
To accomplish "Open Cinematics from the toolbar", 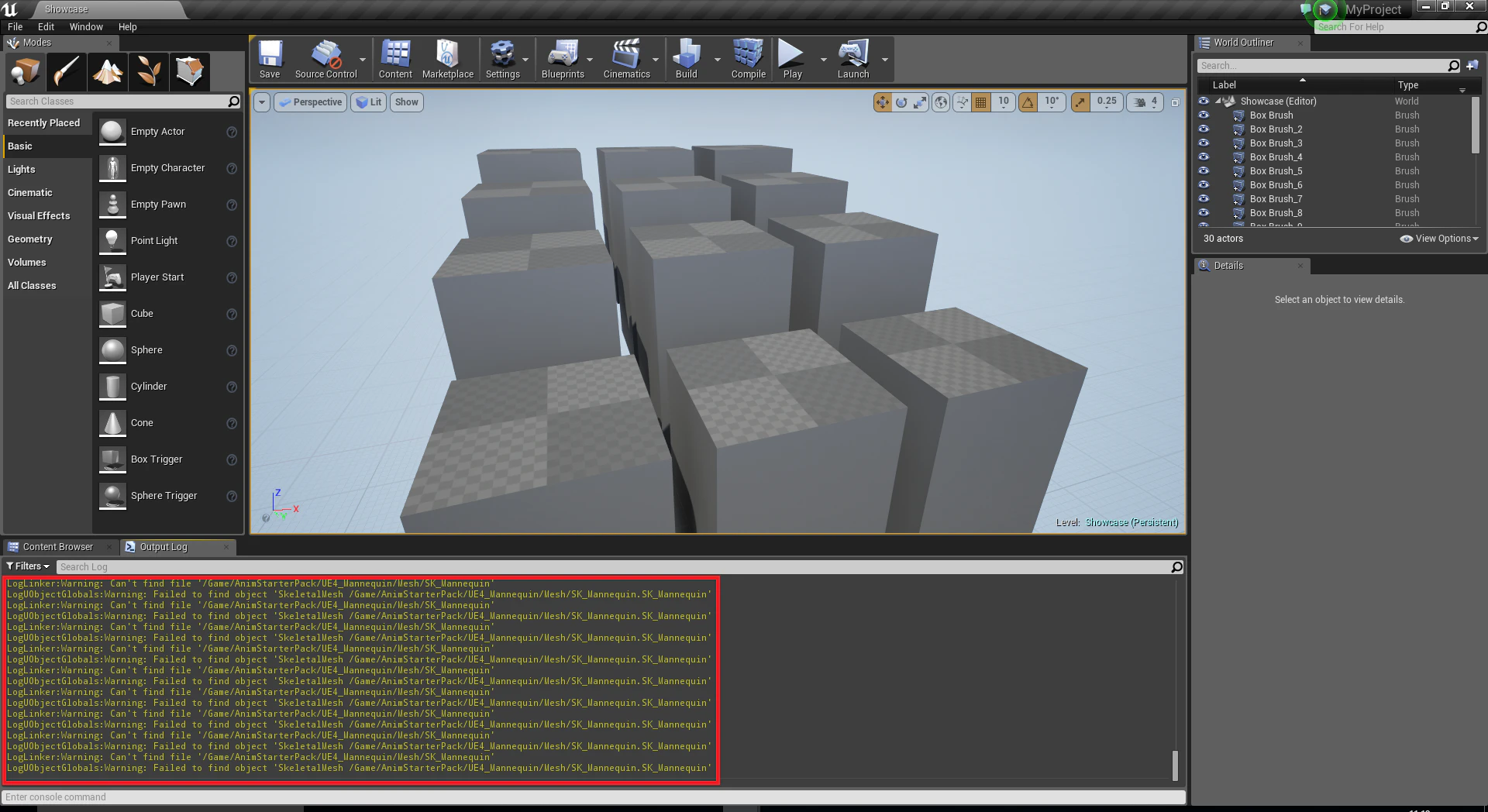I will pyautogui.click(x=626, y=59).
